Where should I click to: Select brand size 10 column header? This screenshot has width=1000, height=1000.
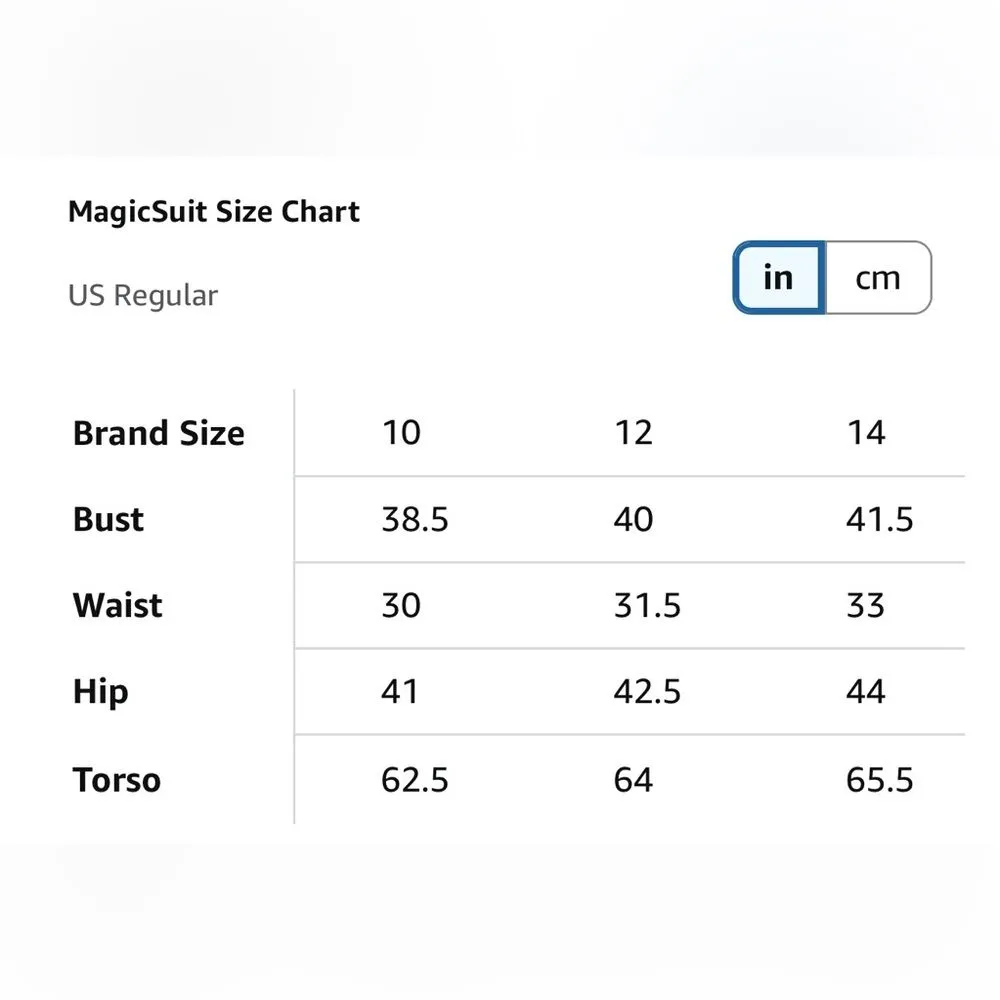pos(401,433)
